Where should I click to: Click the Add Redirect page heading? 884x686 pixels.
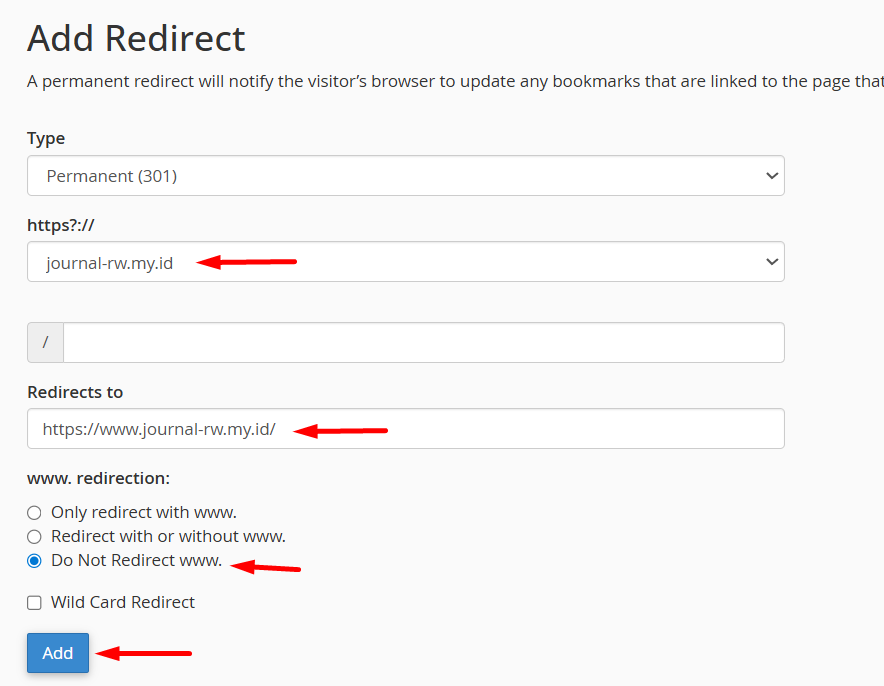pyautogui.click(x=136, y=39)
